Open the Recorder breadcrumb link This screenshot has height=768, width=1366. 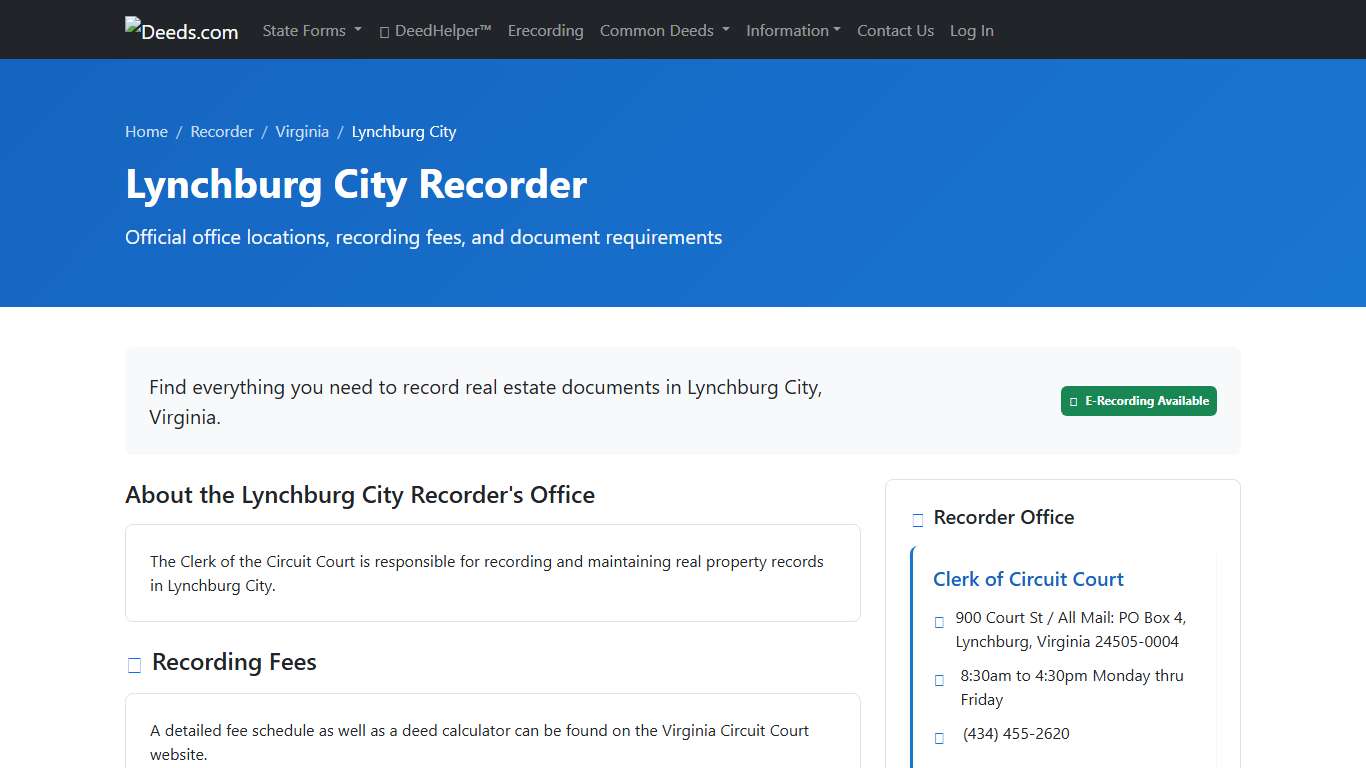(222, 131)
